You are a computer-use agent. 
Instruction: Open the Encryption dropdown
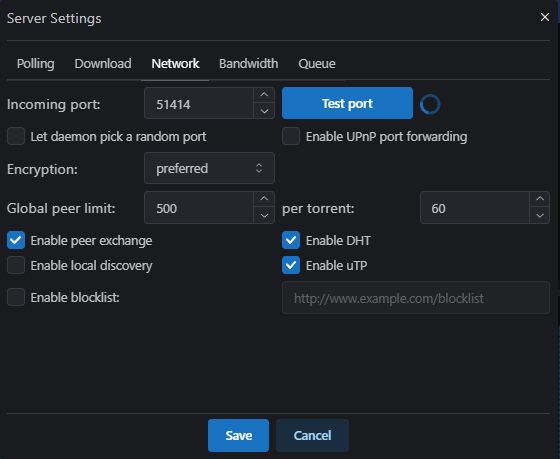coord(209,168)
